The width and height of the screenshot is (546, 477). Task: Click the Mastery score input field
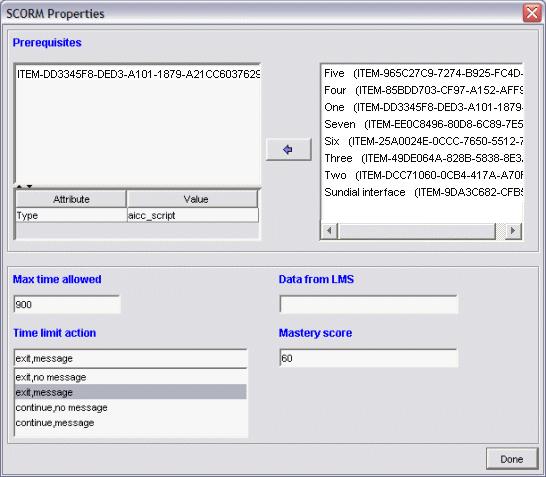368,358
